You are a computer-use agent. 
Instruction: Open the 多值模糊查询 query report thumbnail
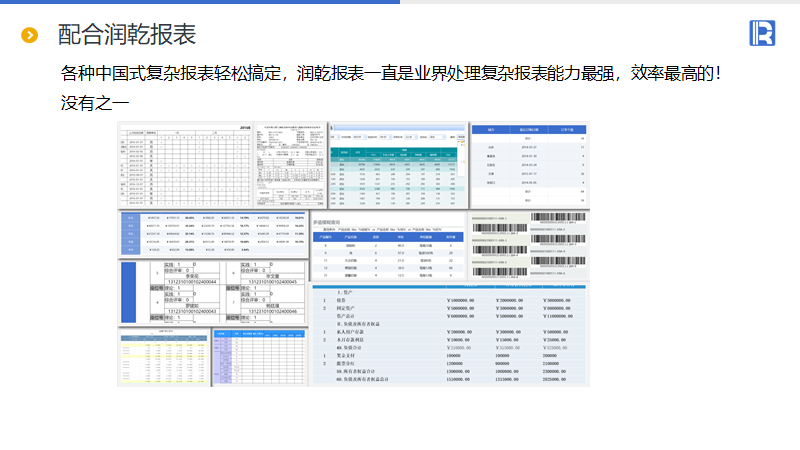[388, 245]
